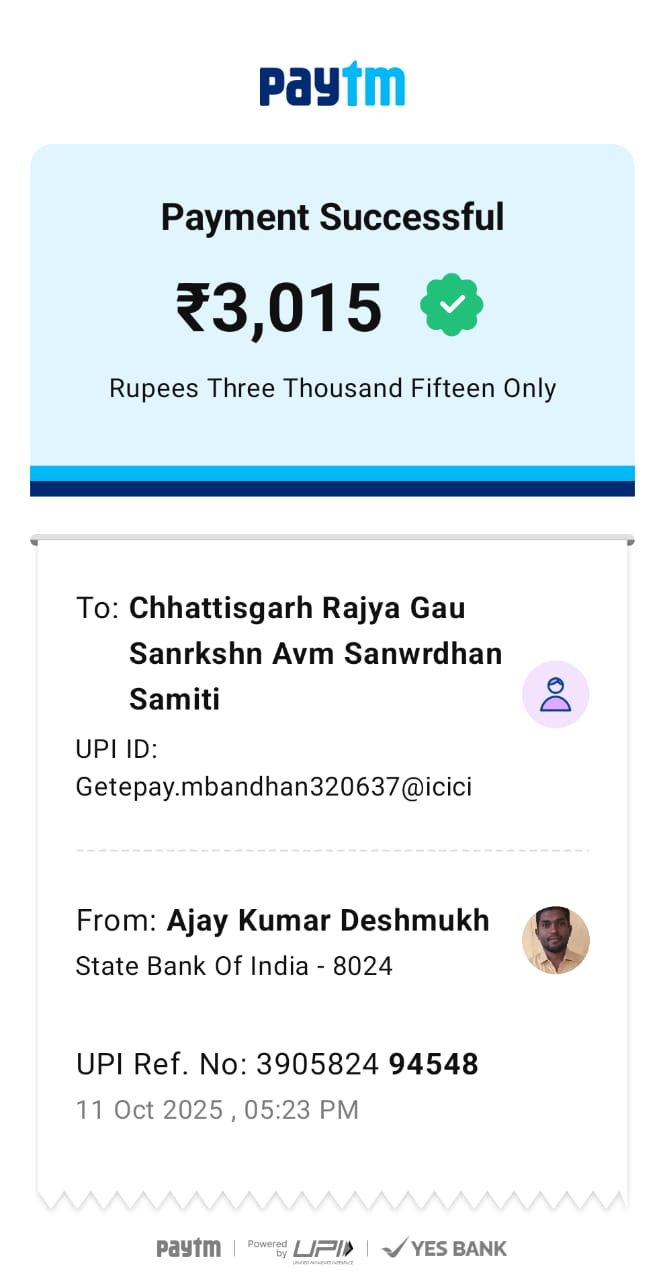This screenshot has height=1280, width=665.
Task: Select sender name Ajay Kumar Deshmukh
Action: [x=327, y=920]
